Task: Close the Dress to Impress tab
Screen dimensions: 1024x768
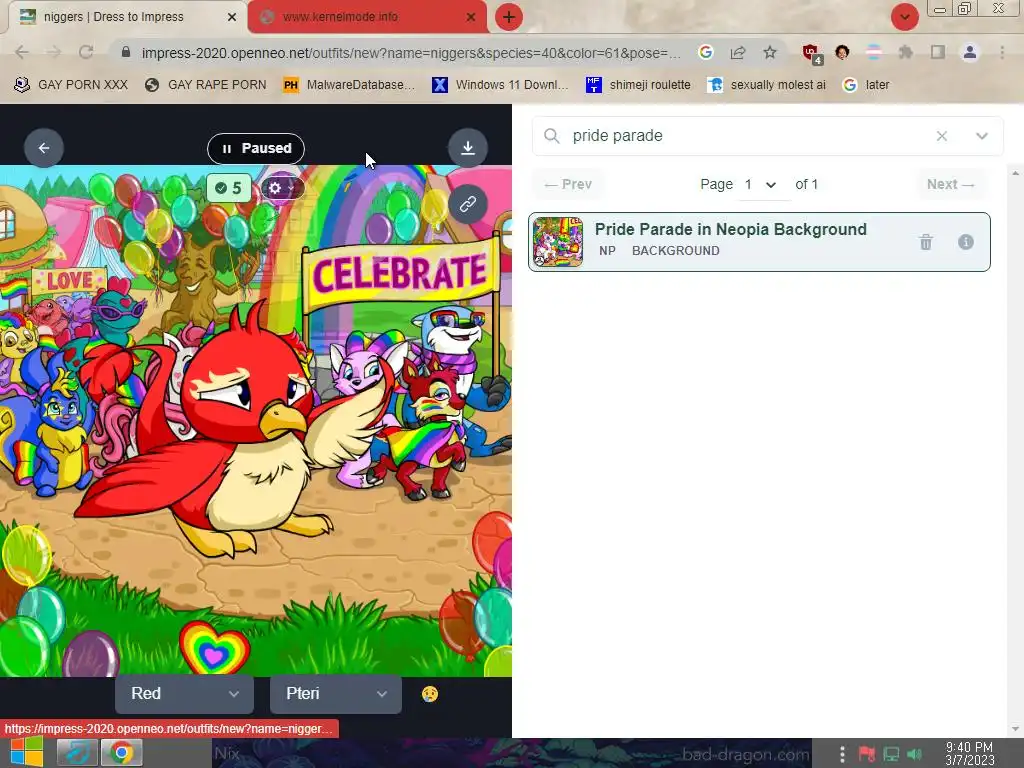Action: tap(232, 17)
